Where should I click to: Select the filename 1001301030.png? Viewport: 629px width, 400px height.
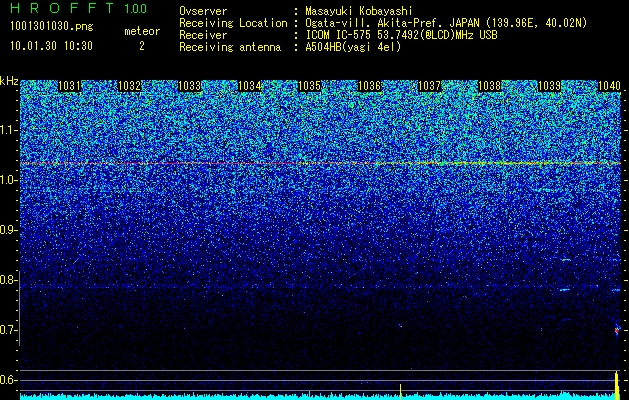point(52,27)
